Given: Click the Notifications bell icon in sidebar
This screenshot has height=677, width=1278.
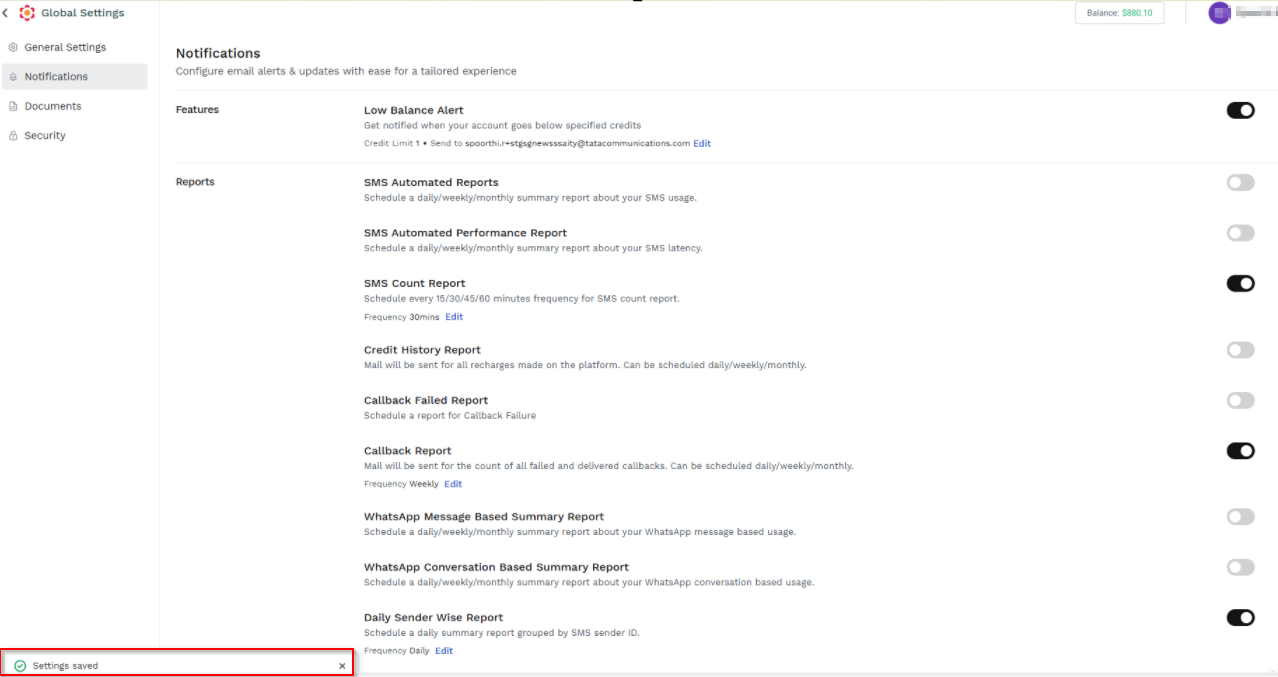Looking at the screenshot, I should [13, 77].
